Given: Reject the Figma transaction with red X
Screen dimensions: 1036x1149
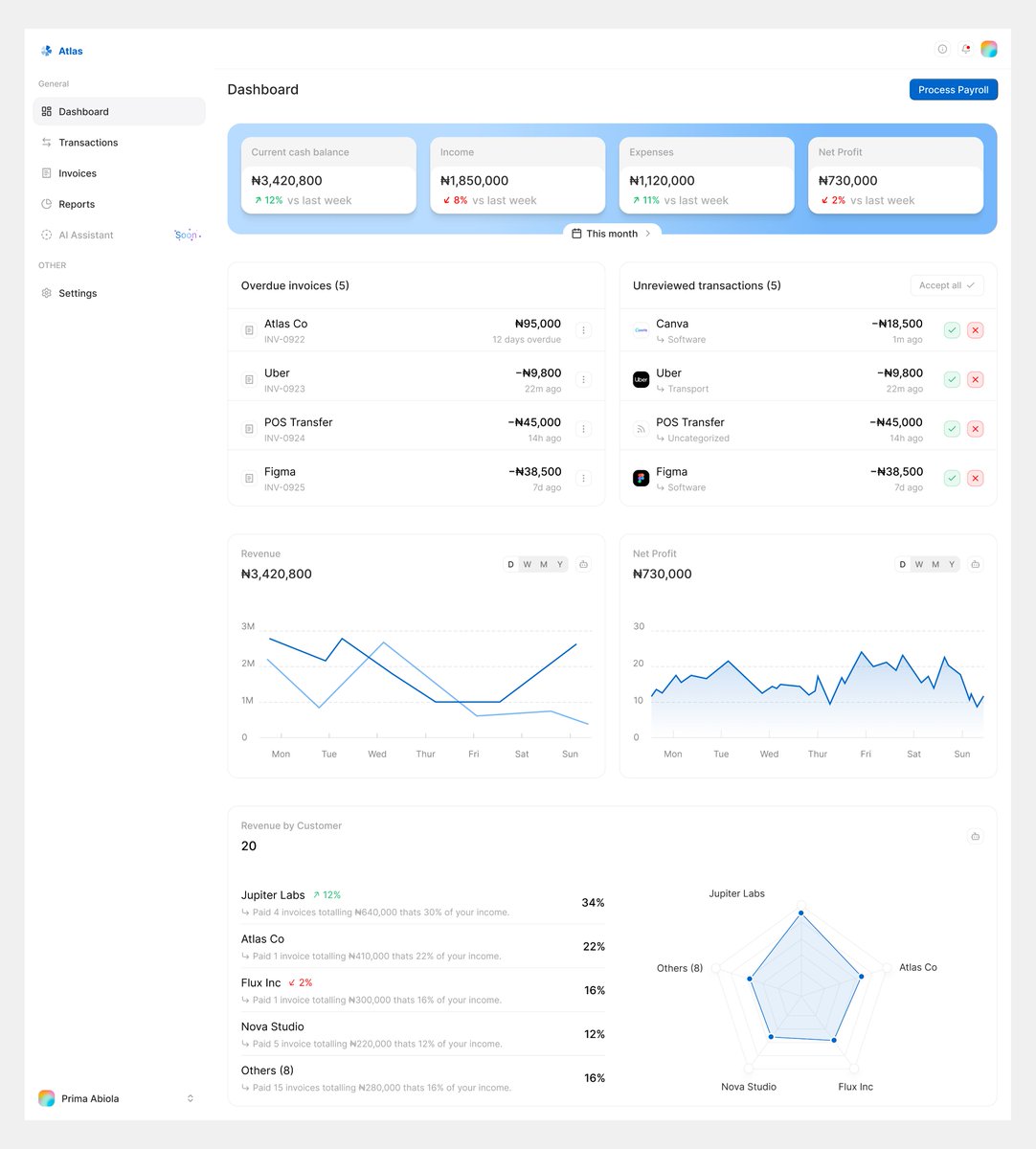Looking at the screenshot, I should click(x=976, y=478).
